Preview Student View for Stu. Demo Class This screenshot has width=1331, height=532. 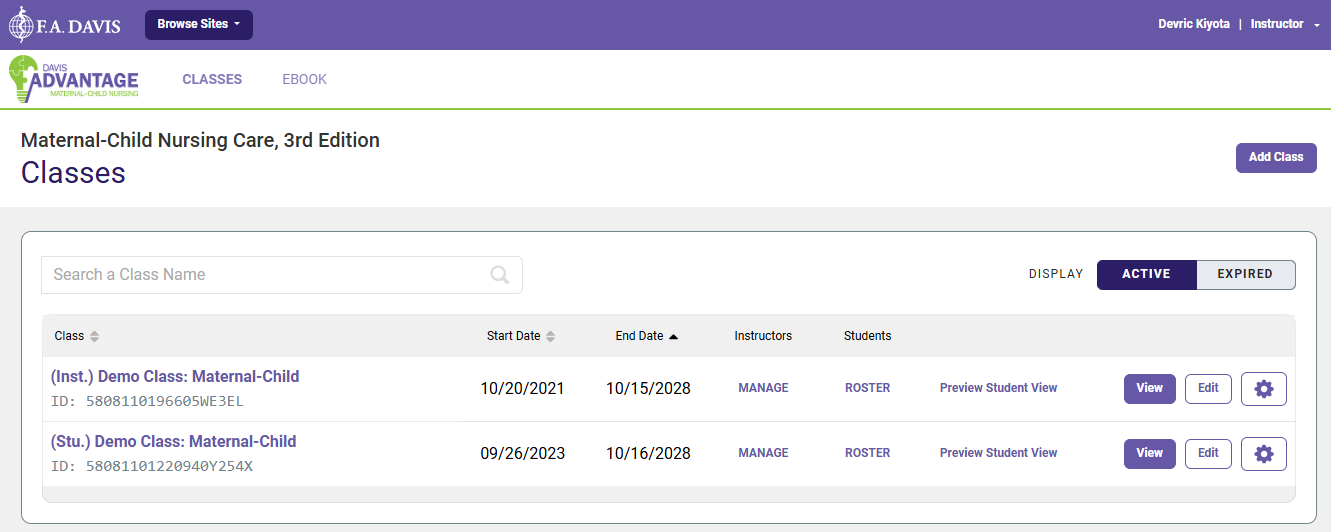998,453
